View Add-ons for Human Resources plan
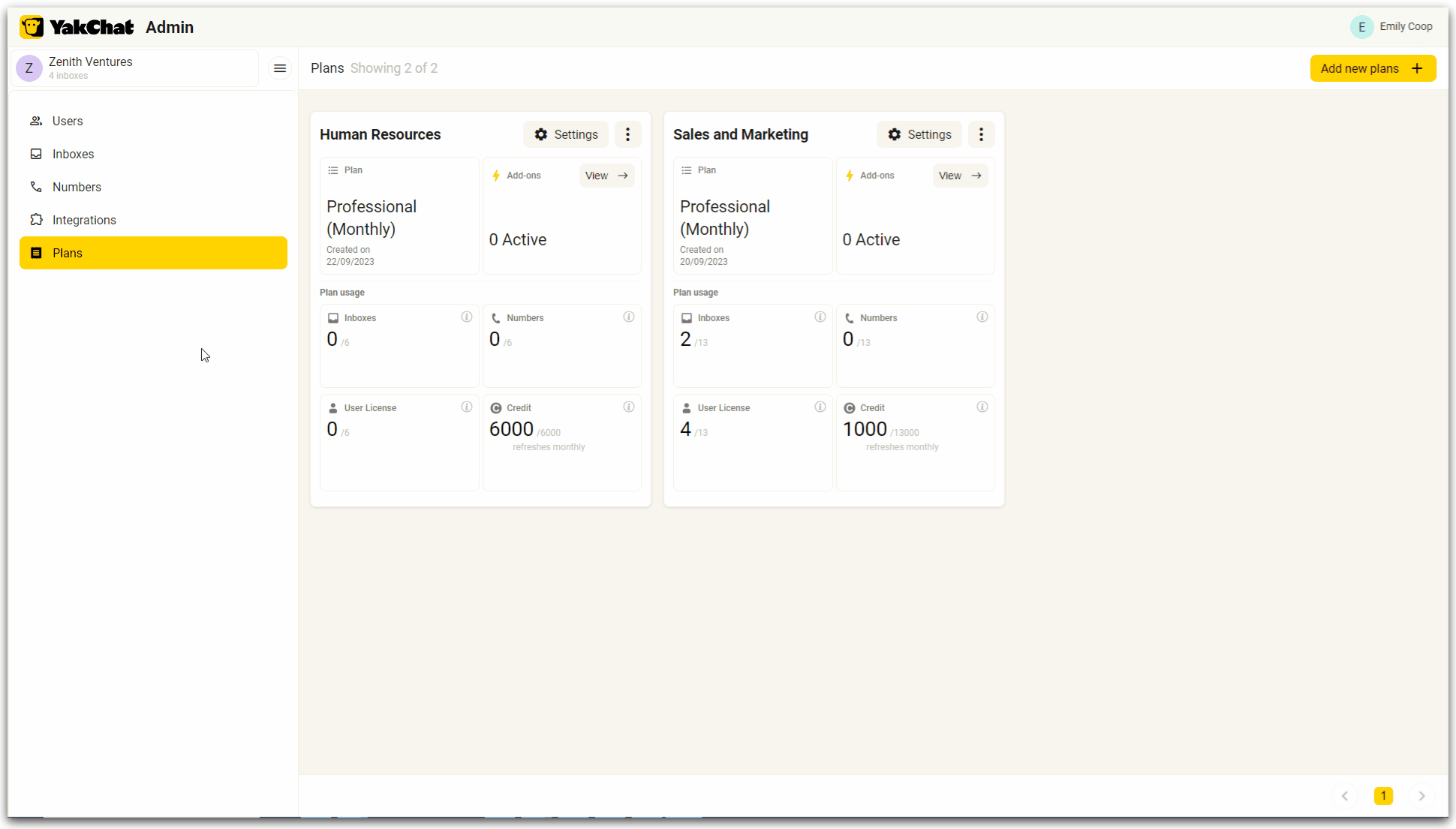1456x829 pixels. 606,175
